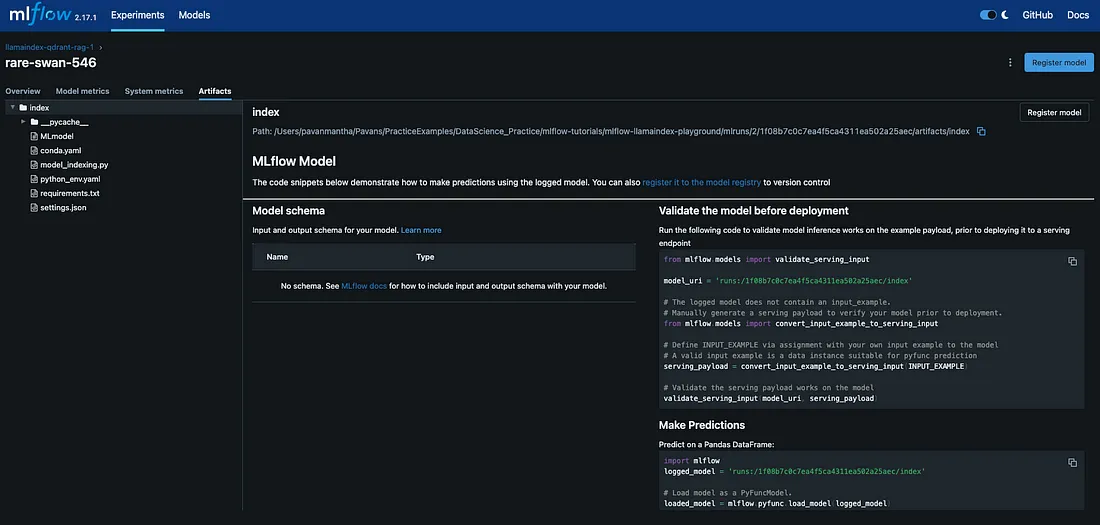Viewport: 1100px width, 525px height.
Task: Click the MLmodel file icon
Action: (34, 136)
